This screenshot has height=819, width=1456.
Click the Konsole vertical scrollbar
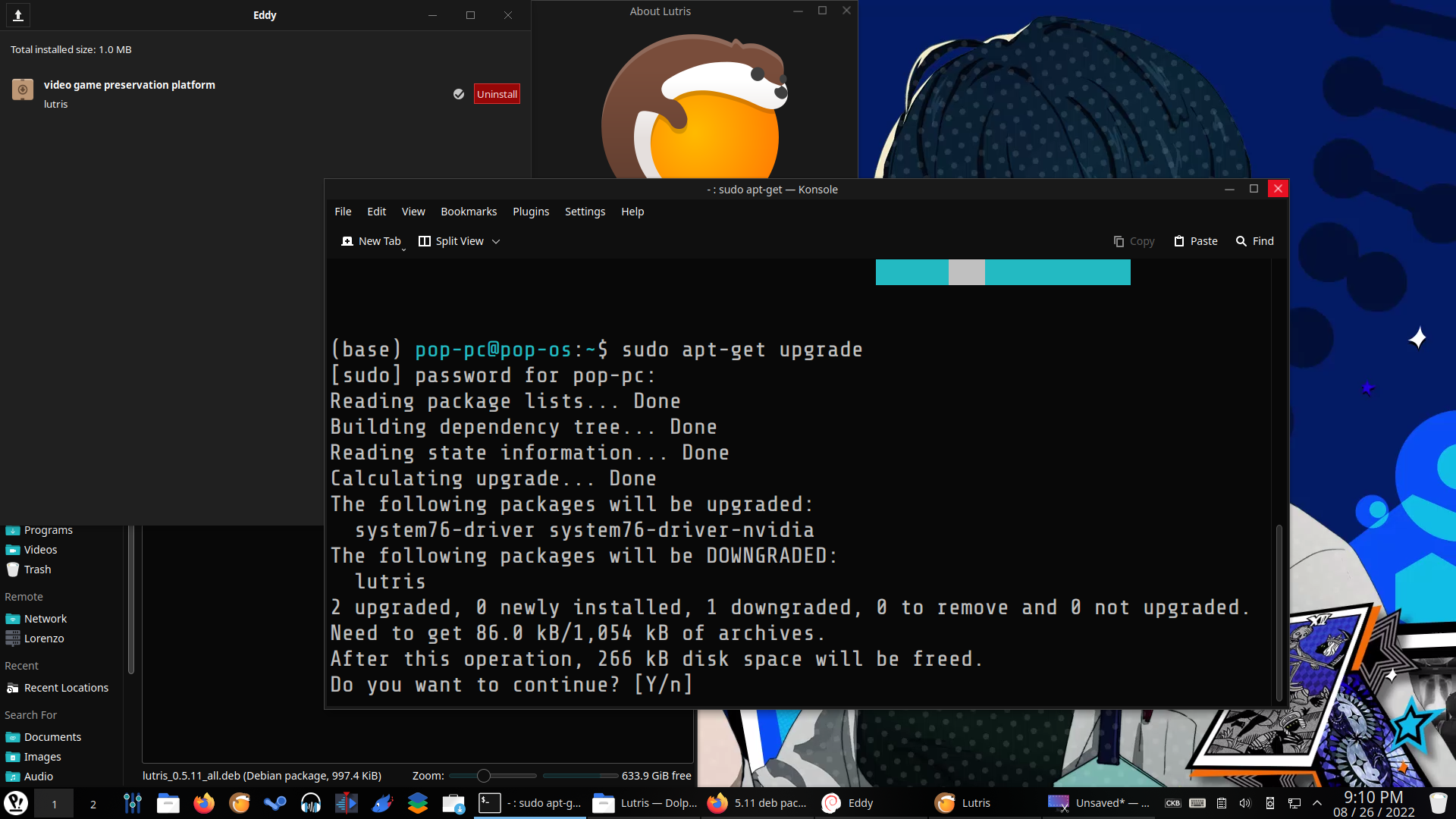[1279, 613]
